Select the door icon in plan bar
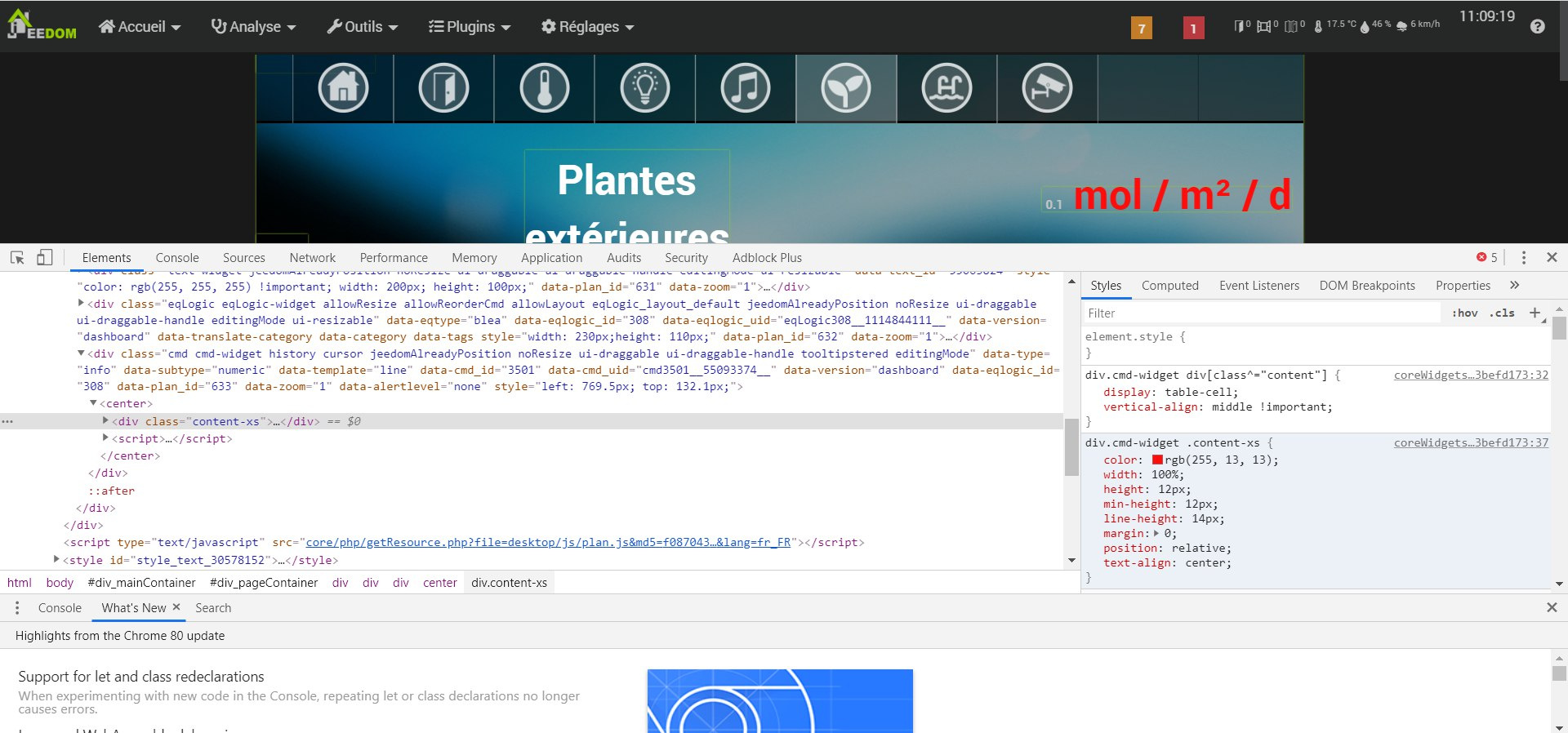This screenshot has height=733, width=1568. [443, 87]
